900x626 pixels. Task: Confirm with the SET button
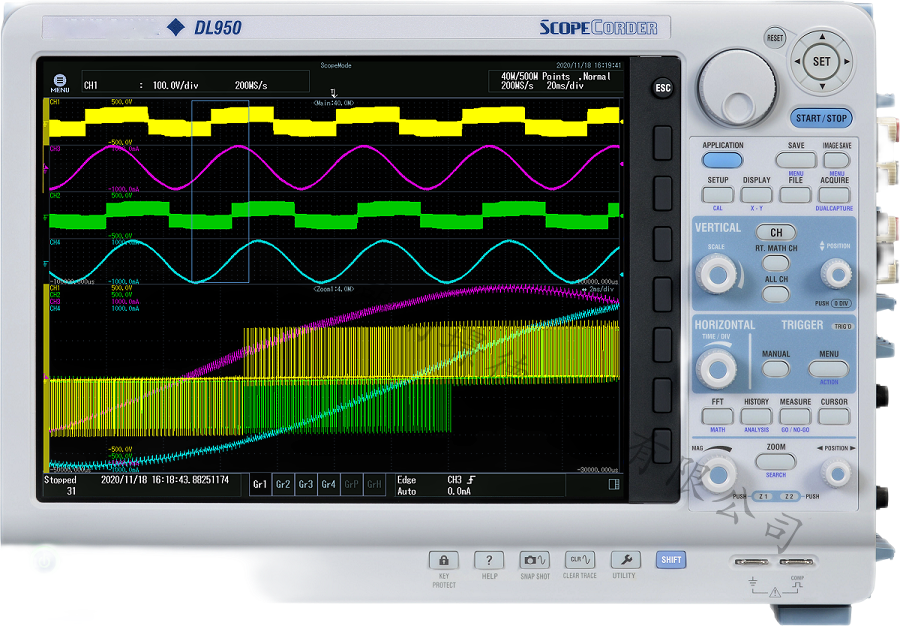(821, 61)
